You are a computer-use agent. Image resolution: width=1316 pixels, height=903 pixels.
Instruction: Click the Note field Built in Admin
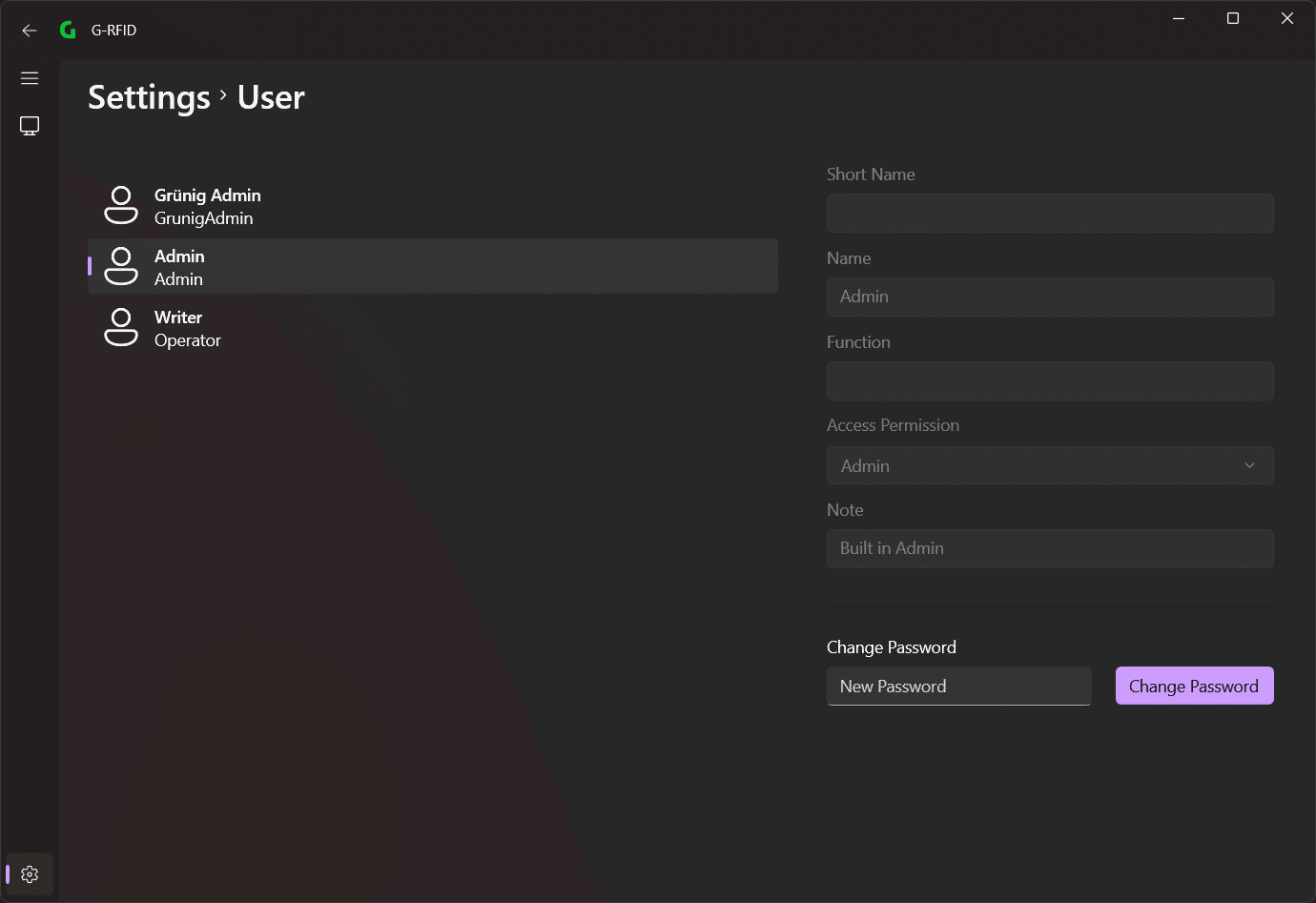click(1050, 548)
